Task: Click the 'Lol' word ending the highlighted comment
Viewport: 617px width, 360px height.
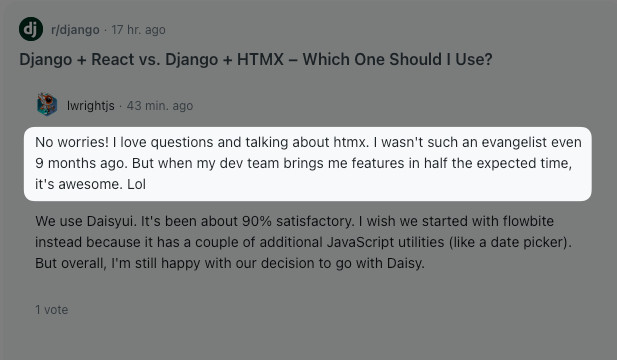Action: (137, 184)
